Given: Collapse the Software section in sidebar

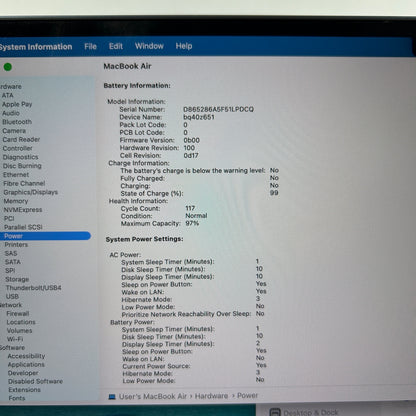Looking at the screenshot, I should (x=12, y=348).
